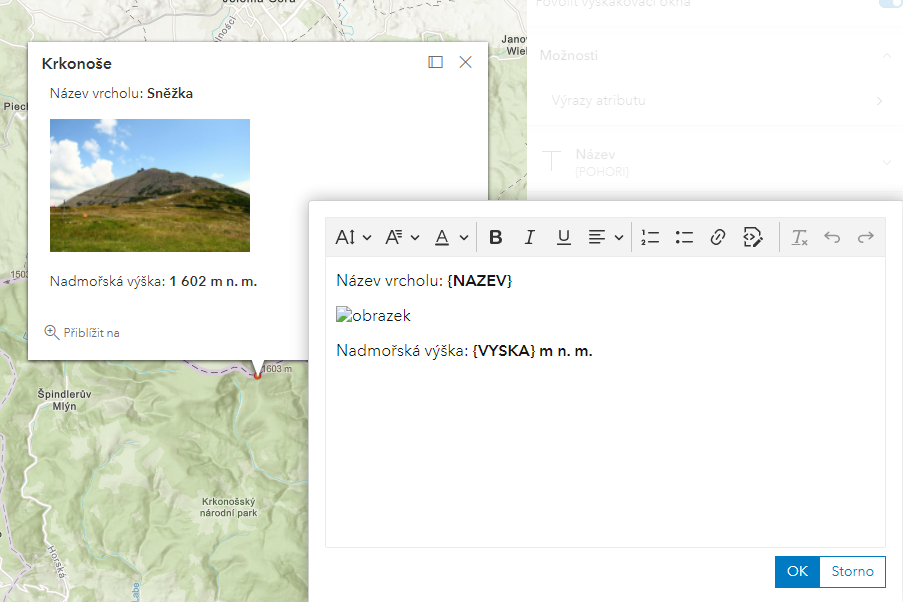
Task: Open the source code editing view
Action: point(752,237)
